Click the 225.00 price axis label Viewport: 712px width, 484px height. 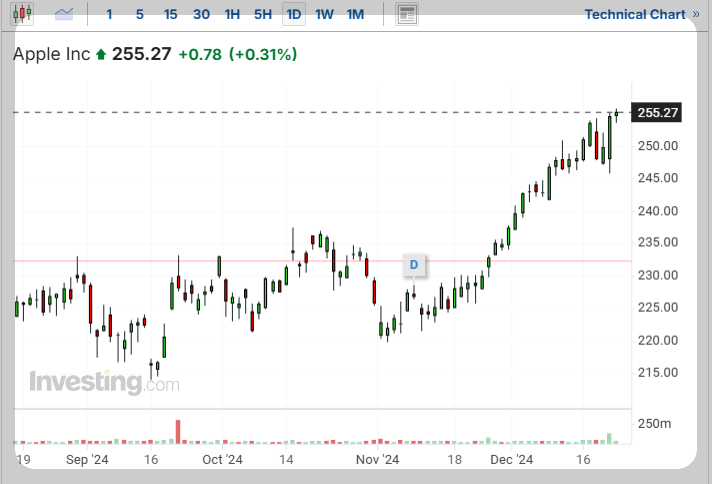point(658,307)
